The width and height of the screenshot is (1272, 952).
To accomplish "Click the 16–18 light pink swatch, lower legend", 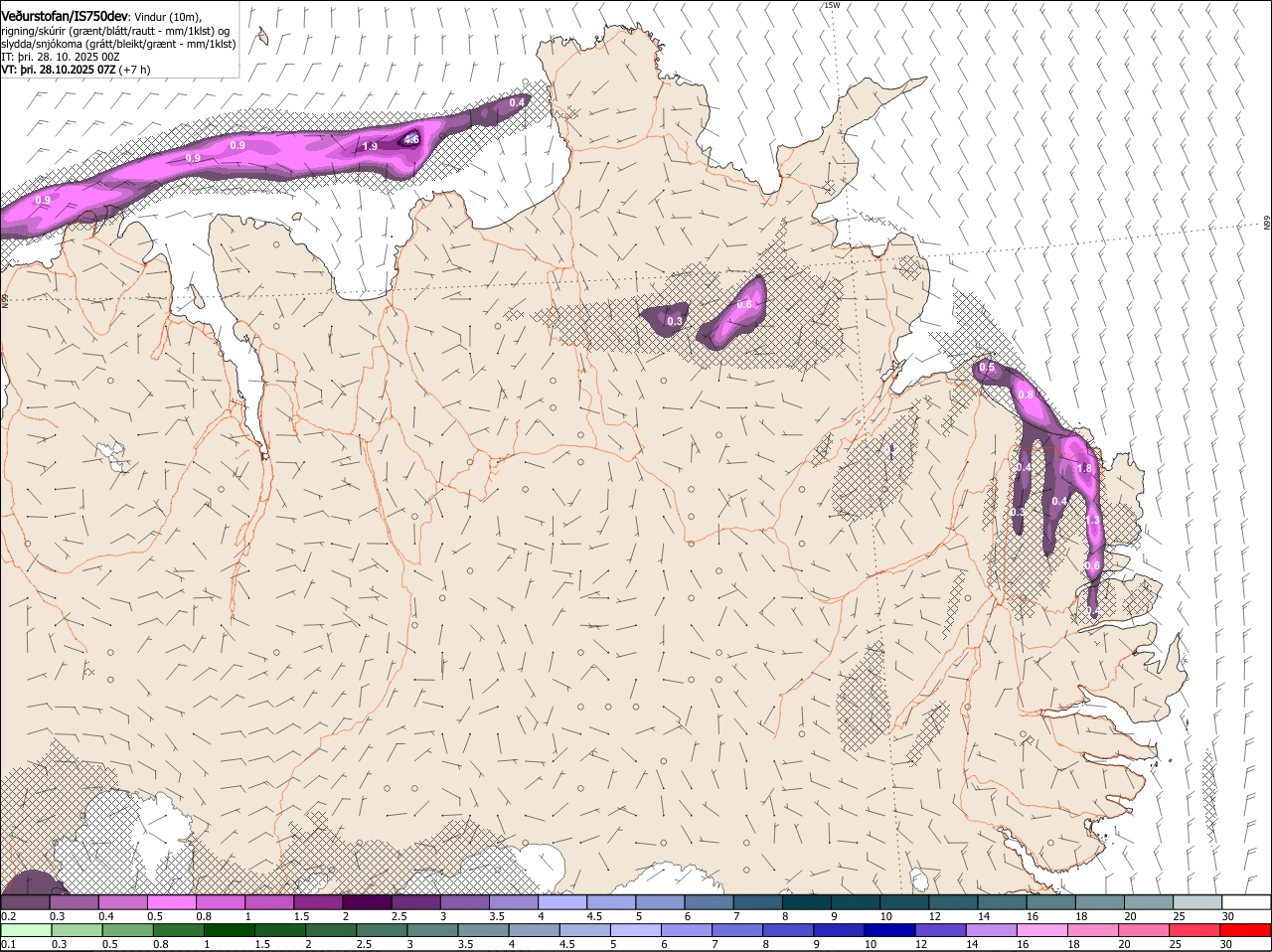I will point(1042,930).
